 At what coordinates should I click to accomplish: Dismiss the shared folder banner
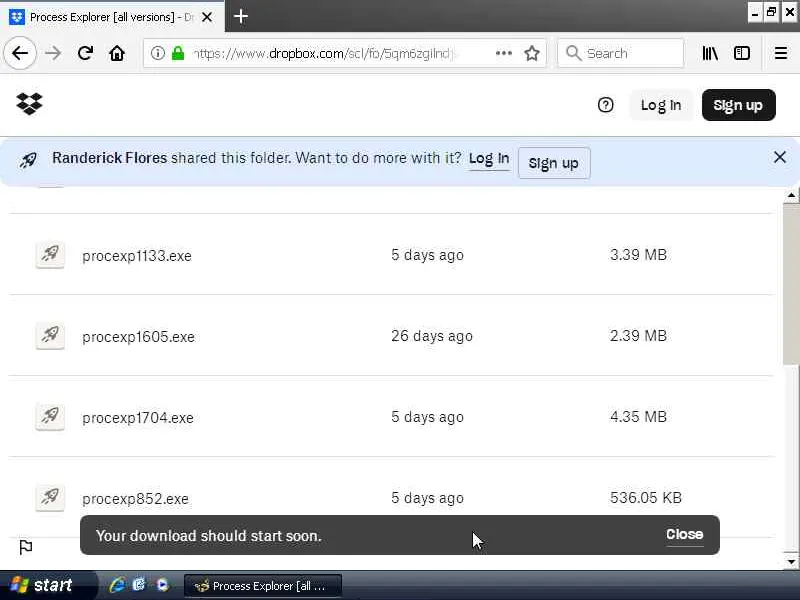point(780,157)
